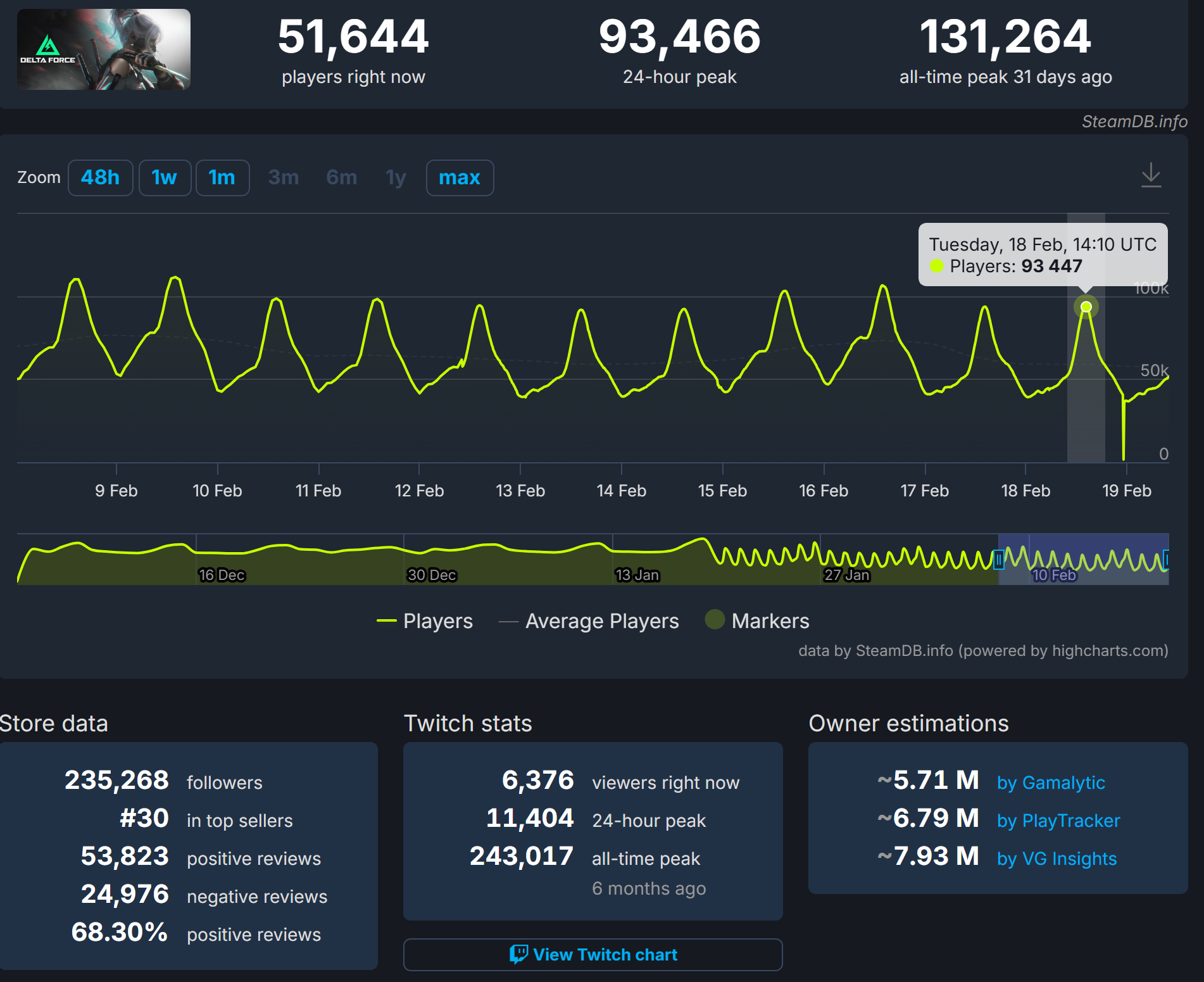Open the View Twitch chart button
Image resolution: width=1204 pixels, height=982 pixels.
(593, 954)
